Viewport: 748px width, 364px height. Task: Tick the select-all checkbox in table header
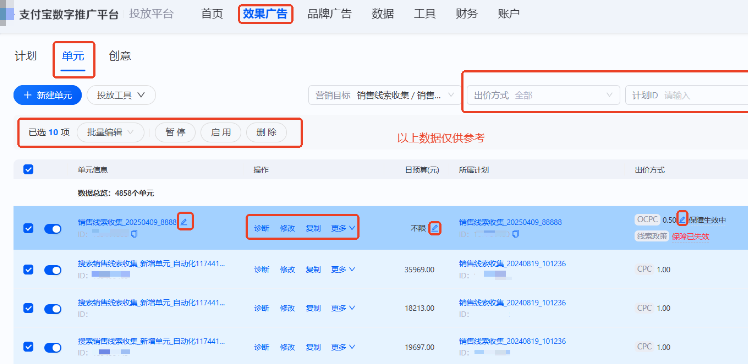28,169
